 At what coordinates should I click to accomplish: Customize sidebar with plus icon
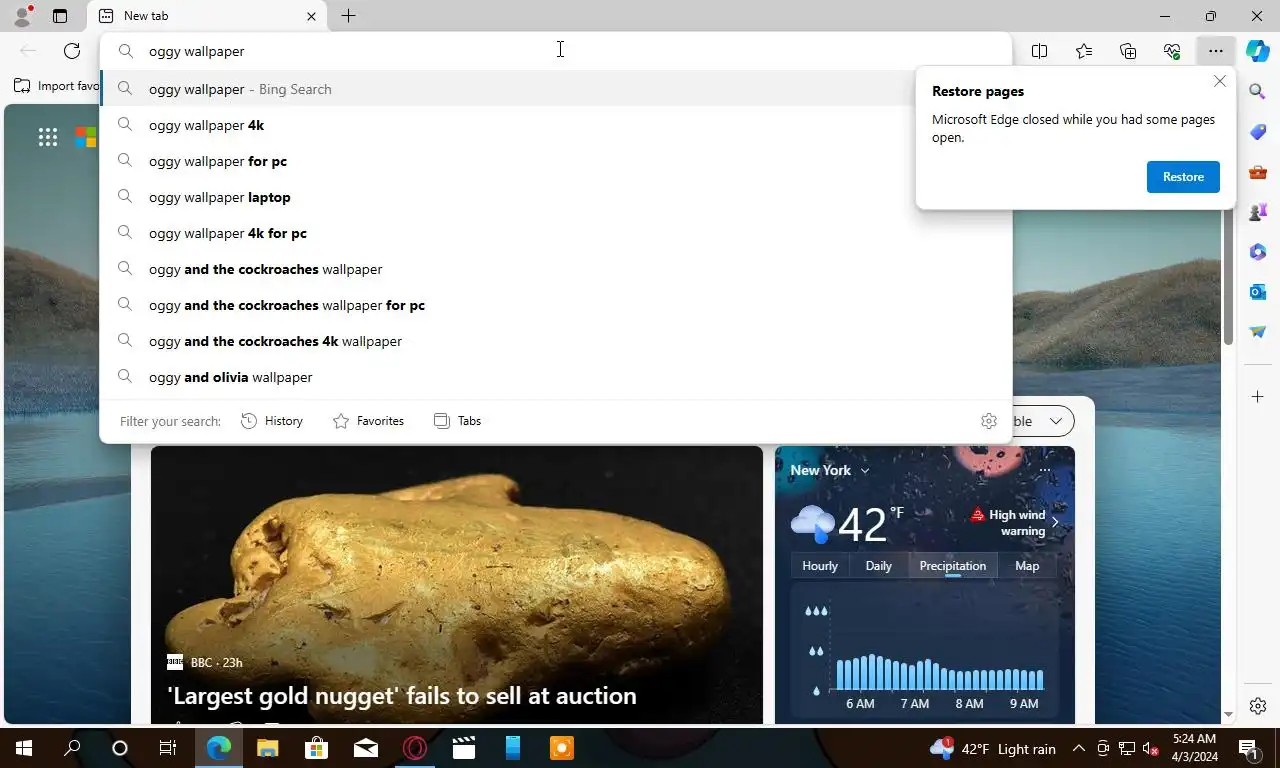(x=1258, y=397)
